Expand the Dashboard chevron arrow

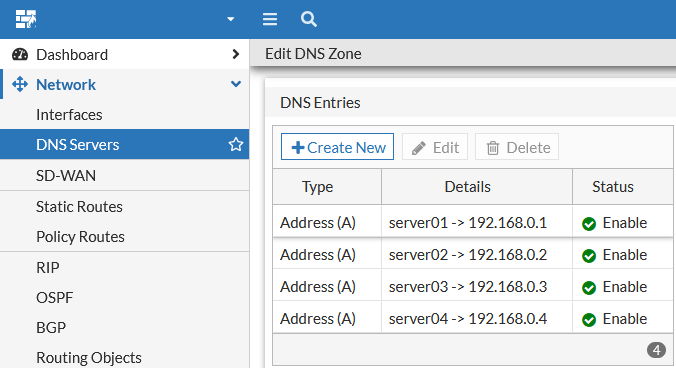[235, 54]
